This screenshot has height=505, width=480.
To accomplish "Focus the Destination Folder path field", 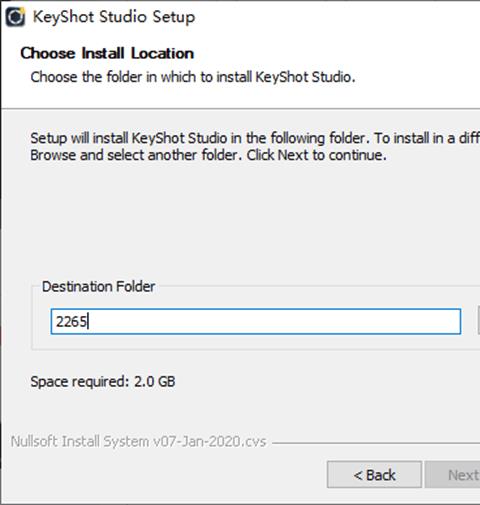I will coord(256,321).
